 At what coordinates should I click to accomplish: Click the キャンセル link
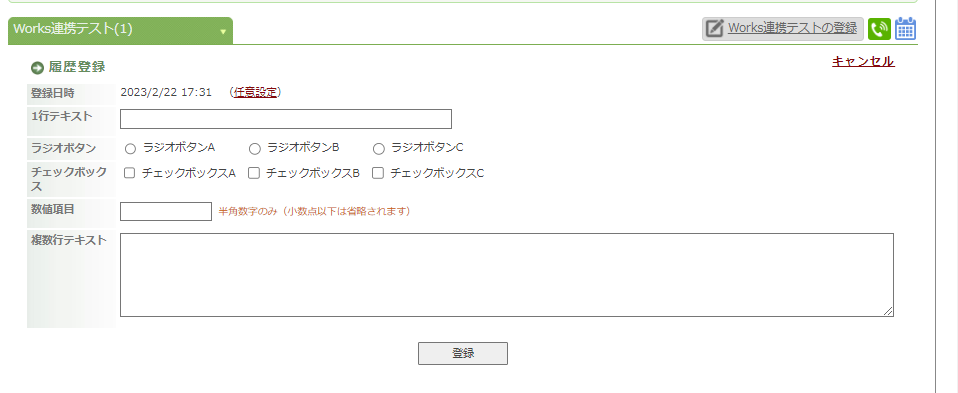pyautogui.click(x=863, y=61)
